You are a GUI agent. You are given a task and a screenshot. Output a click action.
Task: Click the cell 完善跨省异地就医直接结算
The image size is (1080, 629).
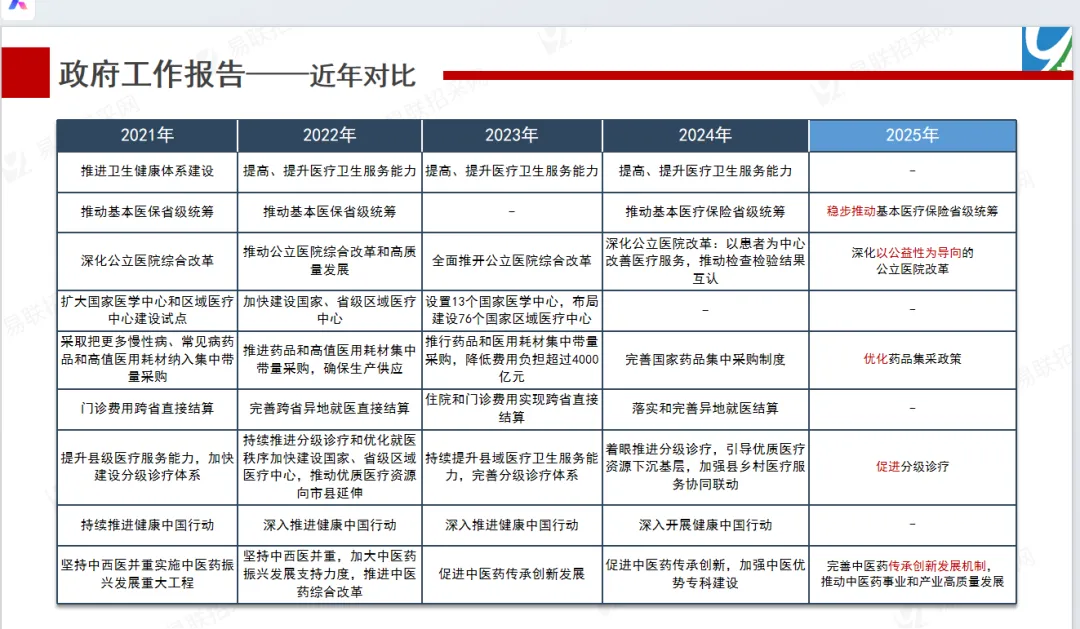pyautogui.click(x=329, y=409)
